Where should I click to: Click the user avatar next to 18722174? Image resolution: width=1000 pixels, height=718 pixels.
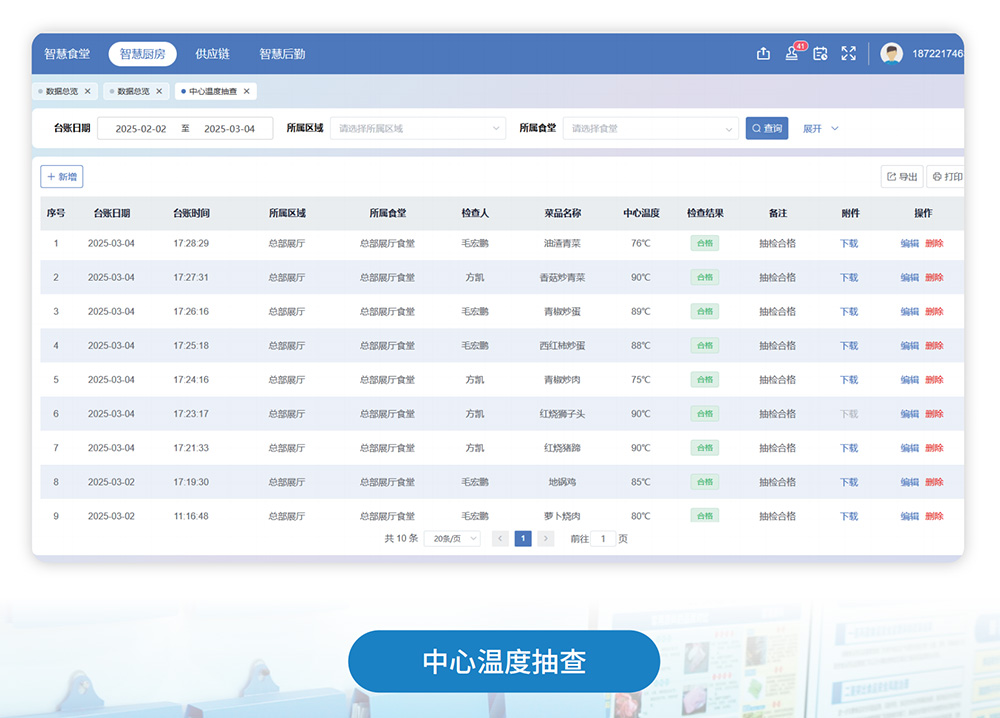[891, 54]
